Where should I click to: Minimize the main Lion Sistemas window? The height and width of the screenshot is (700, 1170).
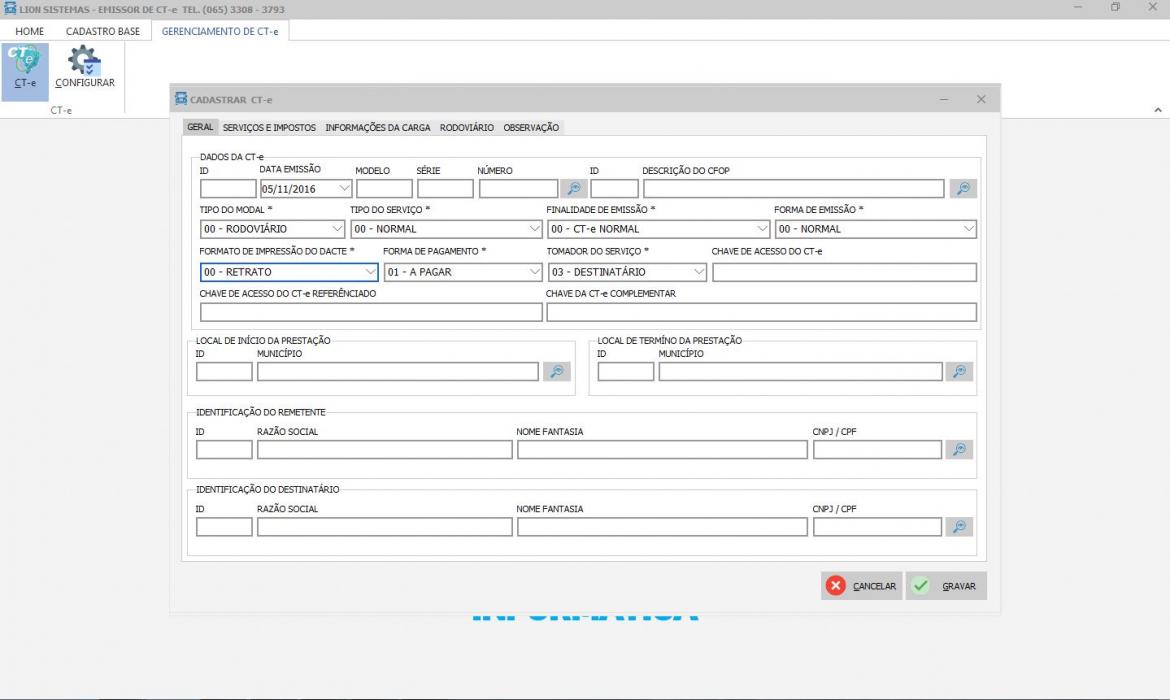1077,7
